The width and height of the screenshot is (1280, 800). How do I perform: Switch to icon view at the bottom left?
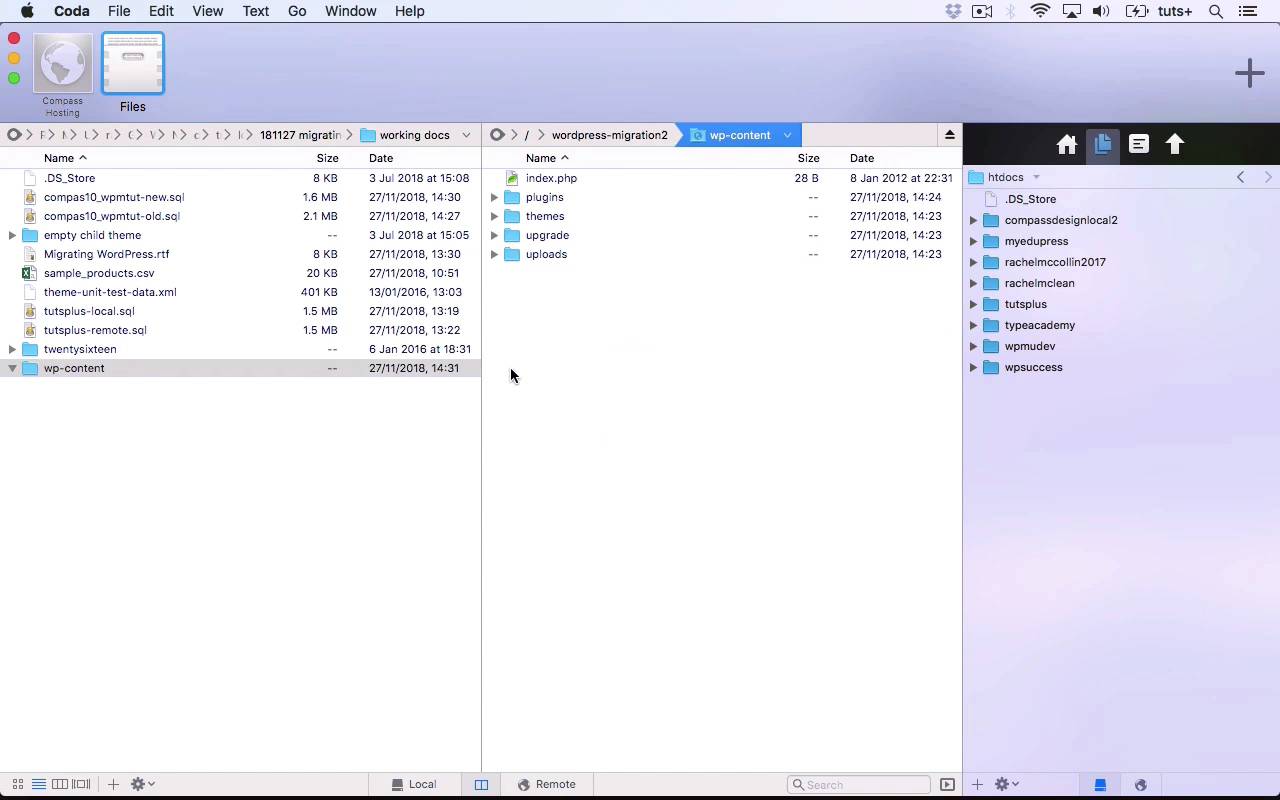tap(17, 784)
